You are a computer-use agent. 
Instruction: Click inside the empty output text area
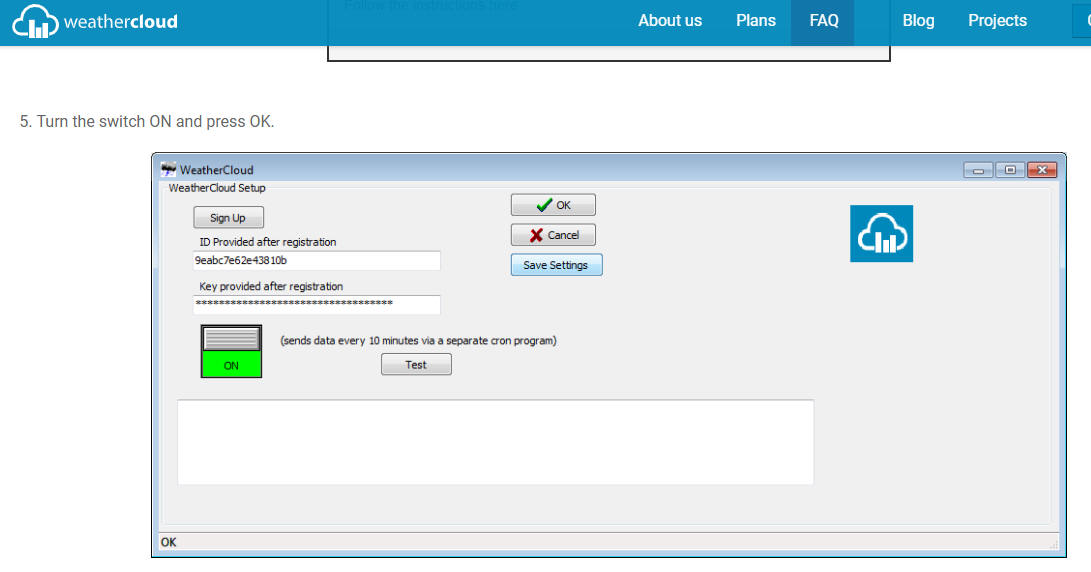[495, 442]
